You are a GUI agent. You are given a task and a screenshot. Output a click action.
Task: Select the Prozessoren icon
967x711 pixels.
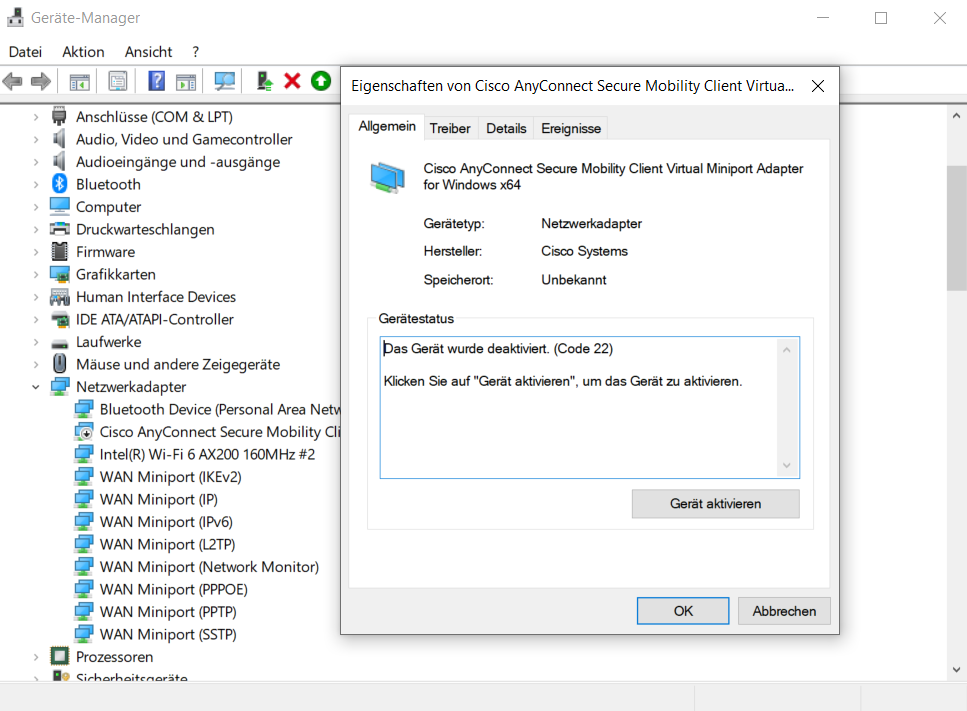pyautogui.click(x=60, y=656)
